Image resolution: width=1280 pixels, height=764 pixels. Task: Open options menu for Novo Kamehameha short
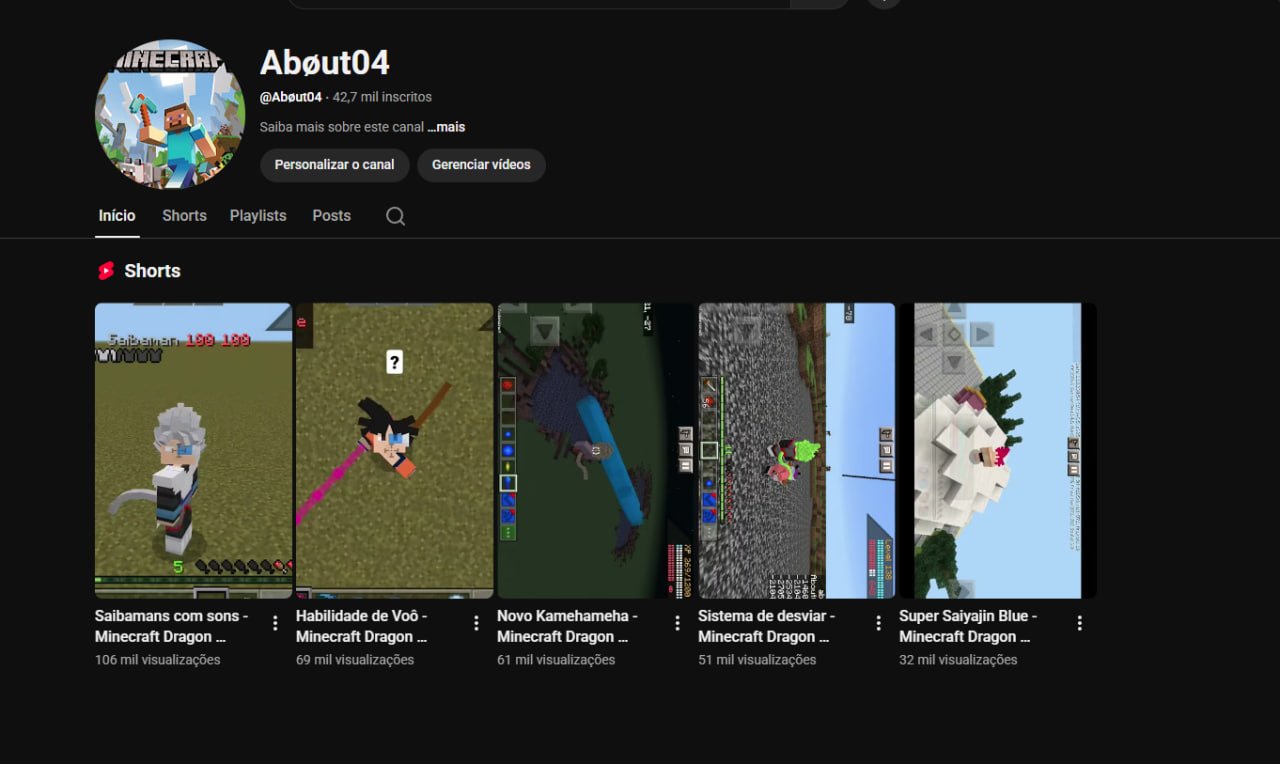[x=677, y=623]
